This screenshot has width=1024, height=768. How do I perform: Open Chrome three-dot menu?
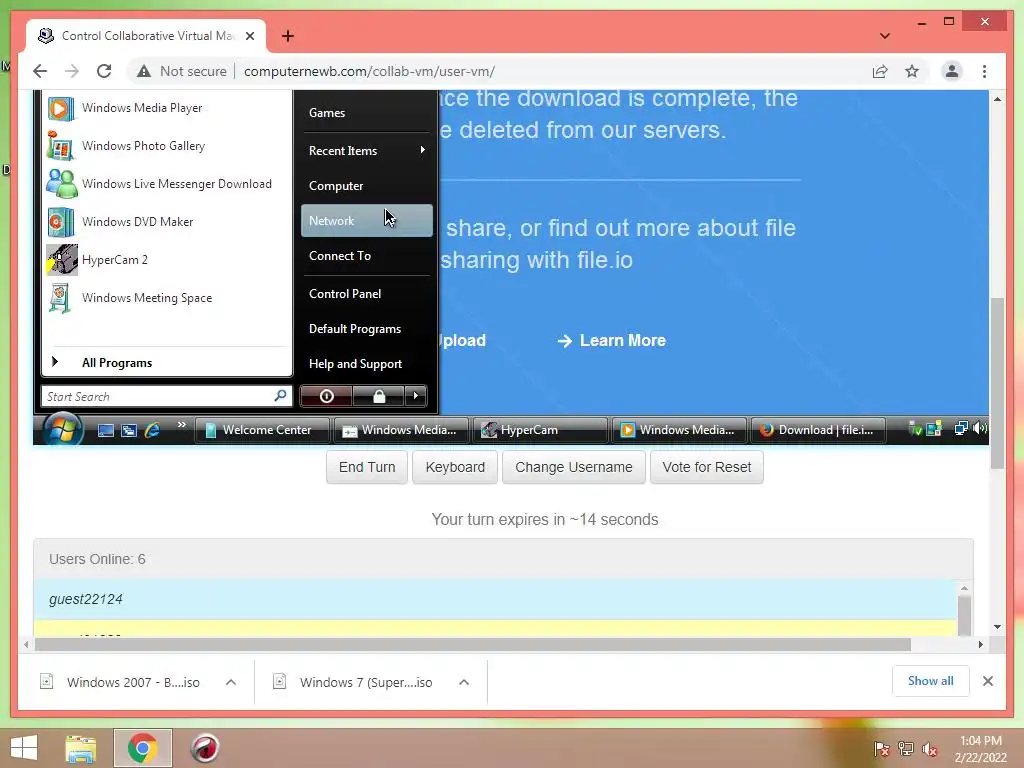click(984, 71)
